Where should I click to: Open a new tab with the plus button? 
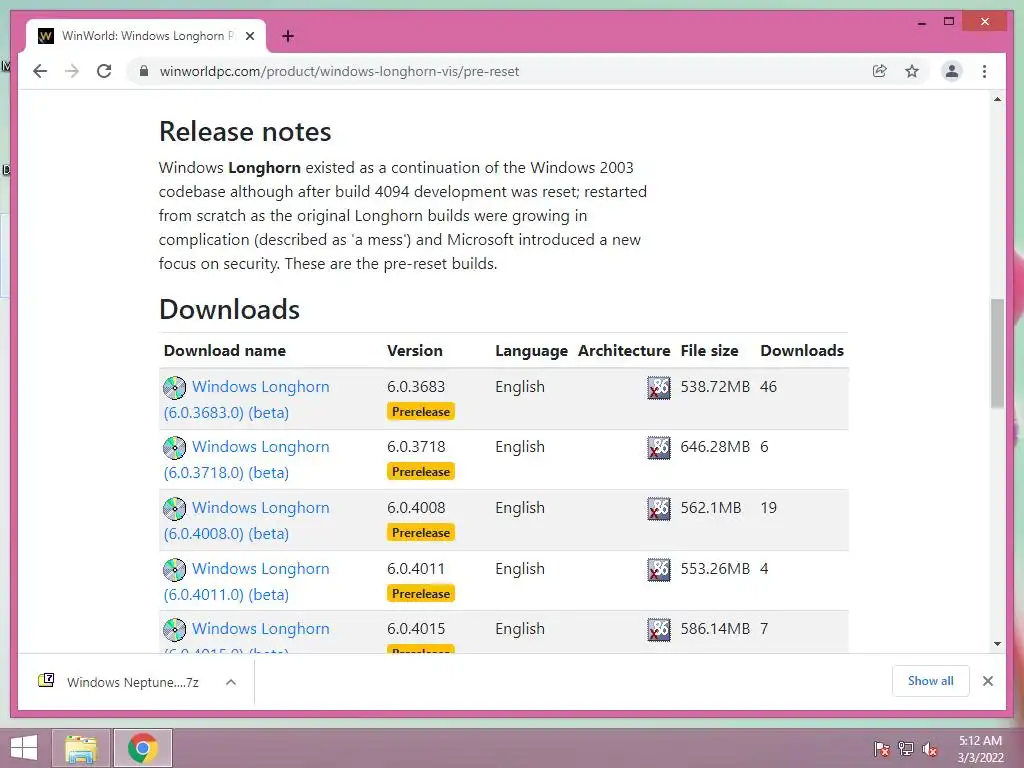288,36
